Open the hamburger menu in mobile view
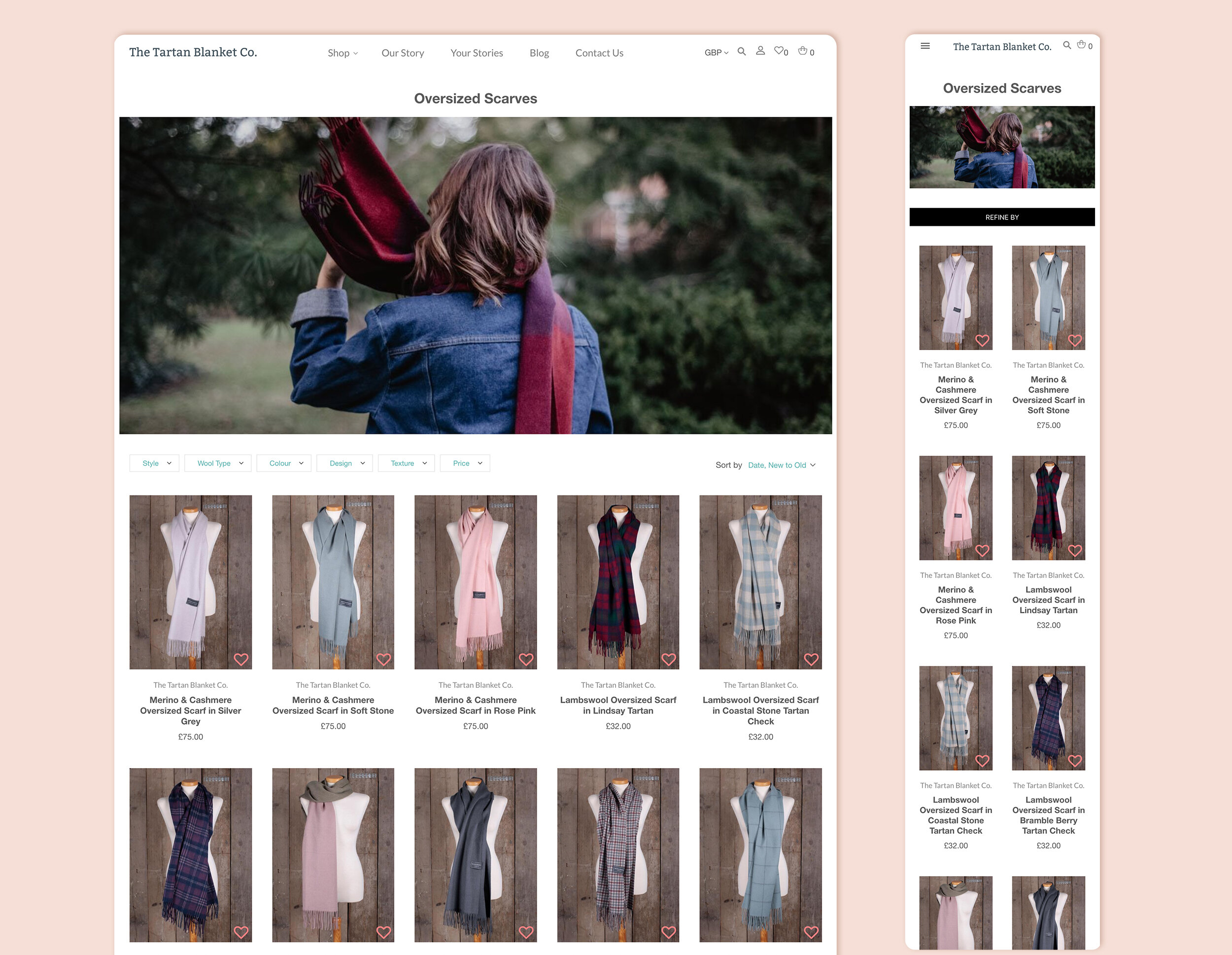Screen dimensions: 1232x955 coord(925,46)
